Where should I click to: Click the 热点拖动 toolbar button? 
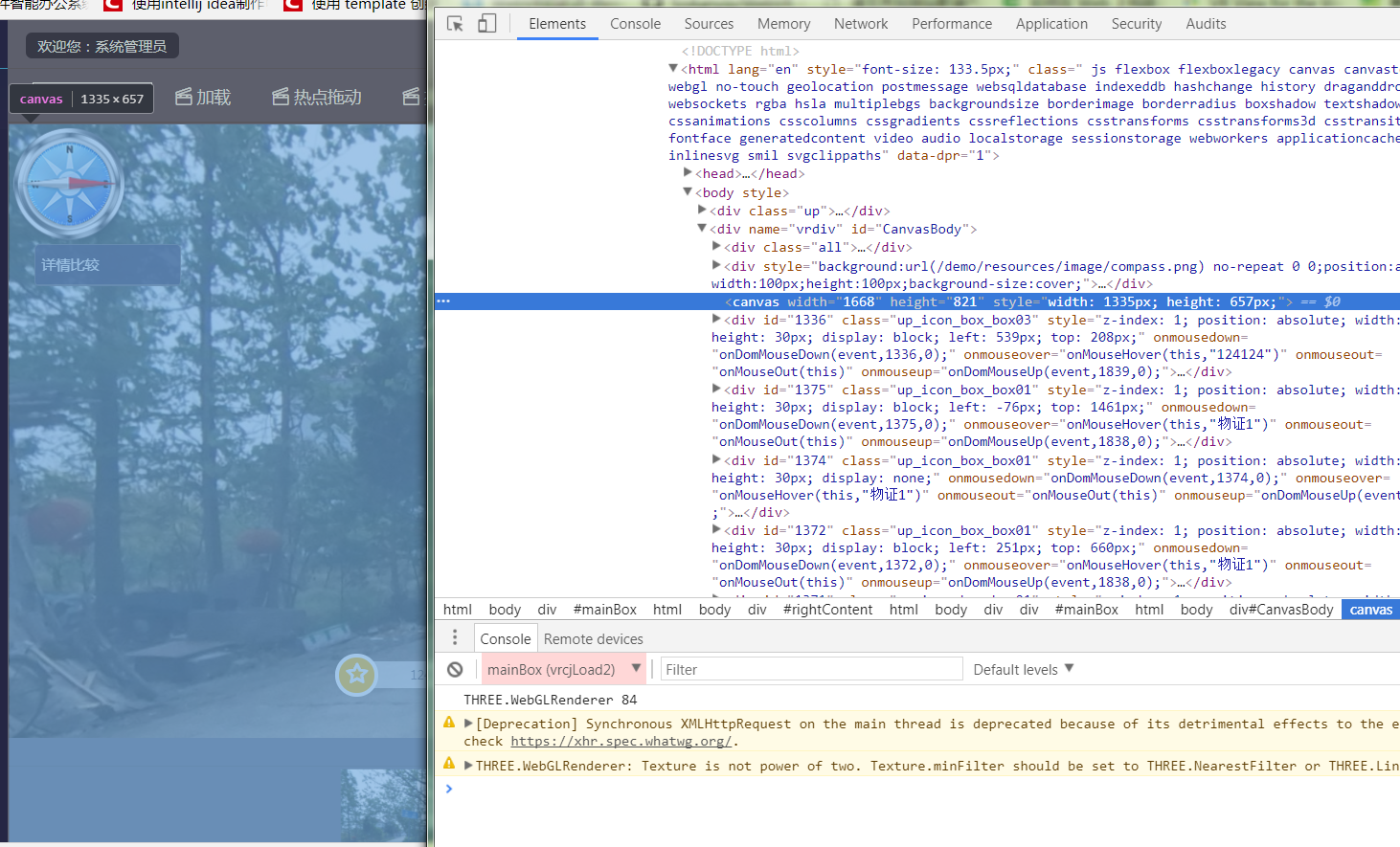tap(317, 97)
